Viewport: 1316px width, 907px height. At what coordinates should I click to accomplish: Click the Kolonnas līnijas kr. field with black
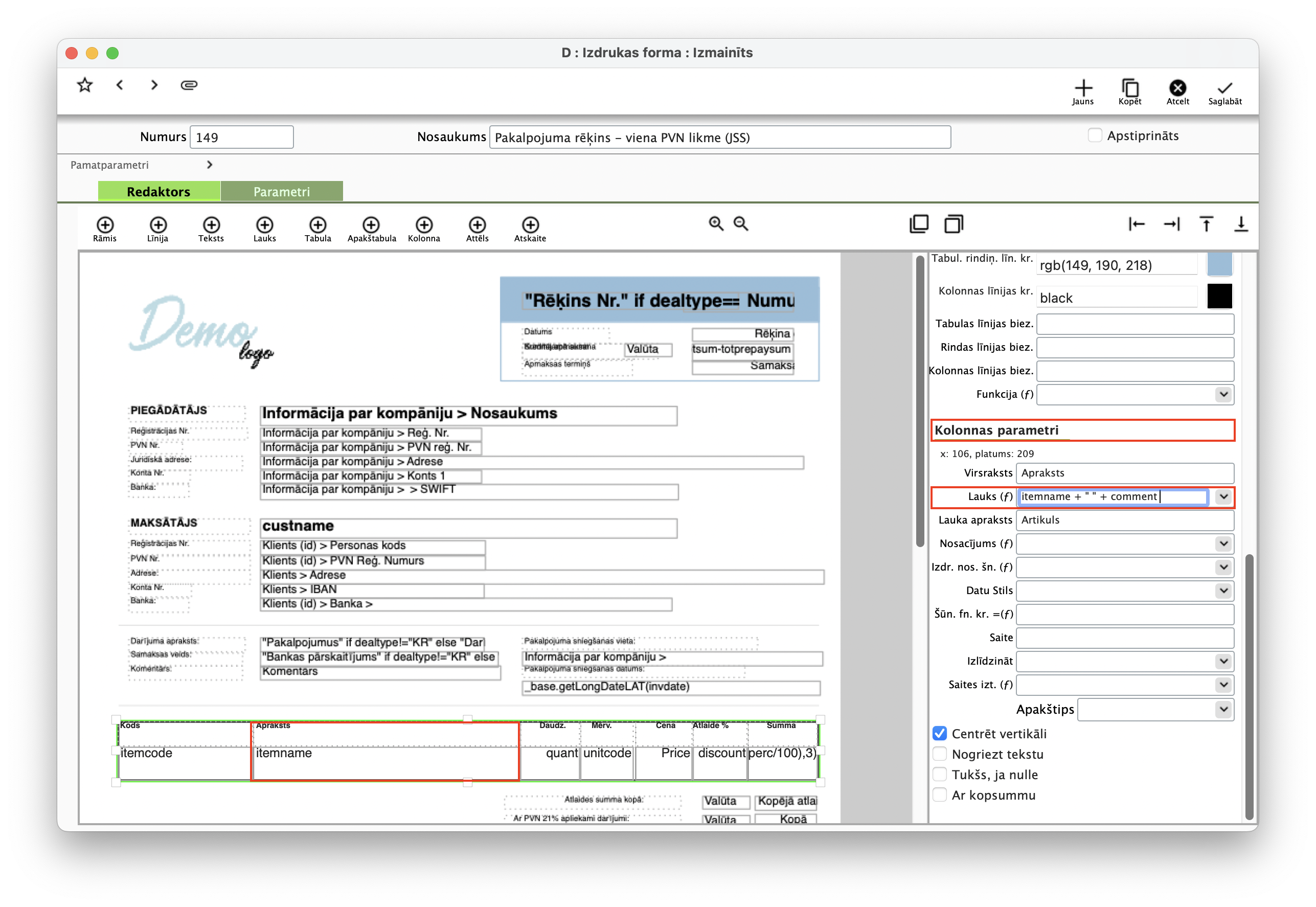tap(1117, 298)
